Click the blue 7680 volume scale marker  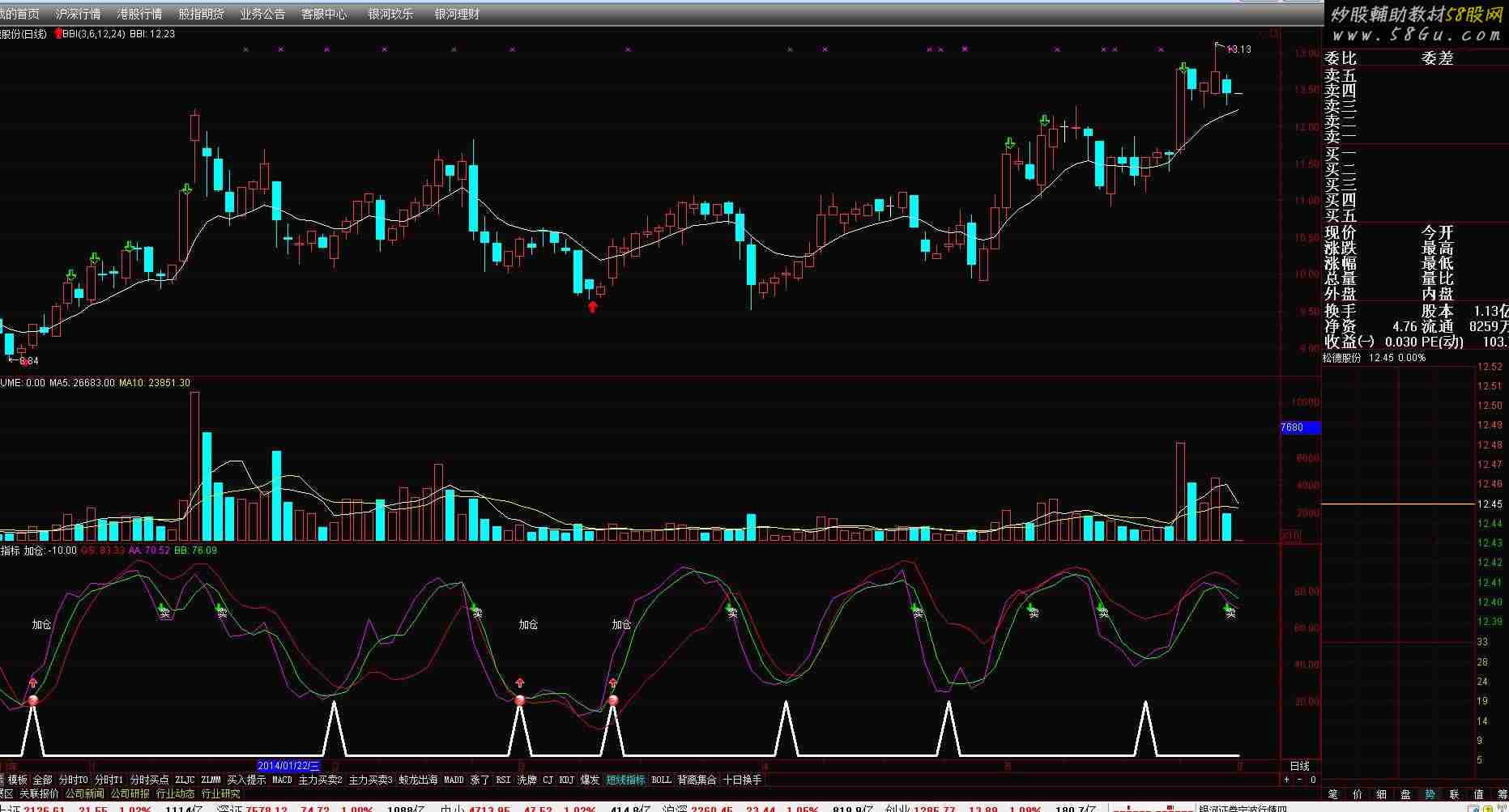pyautogui.click(x=1300, y=427)
